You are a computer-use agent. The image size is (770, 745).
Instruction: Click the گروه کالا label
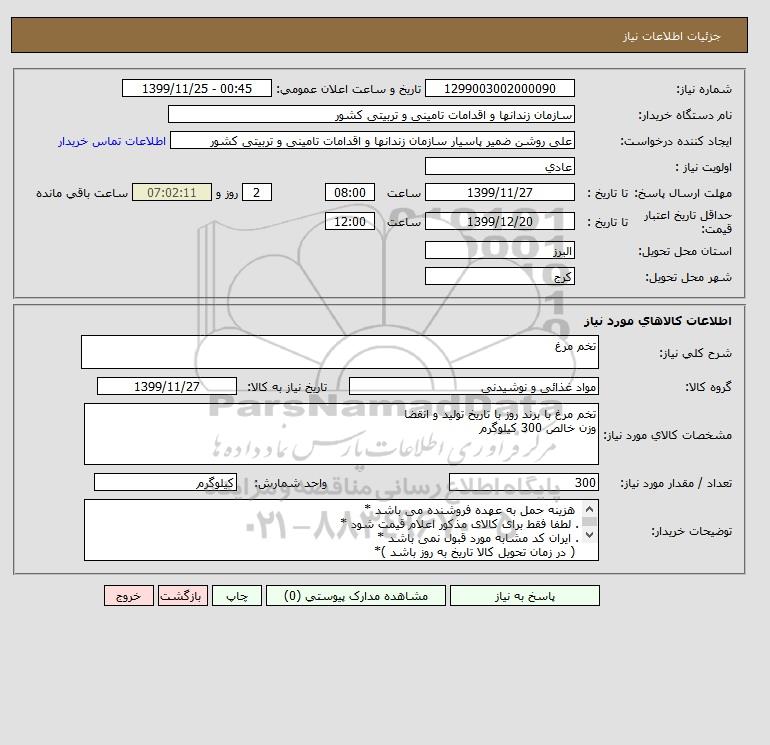click(x=708, y=387)
